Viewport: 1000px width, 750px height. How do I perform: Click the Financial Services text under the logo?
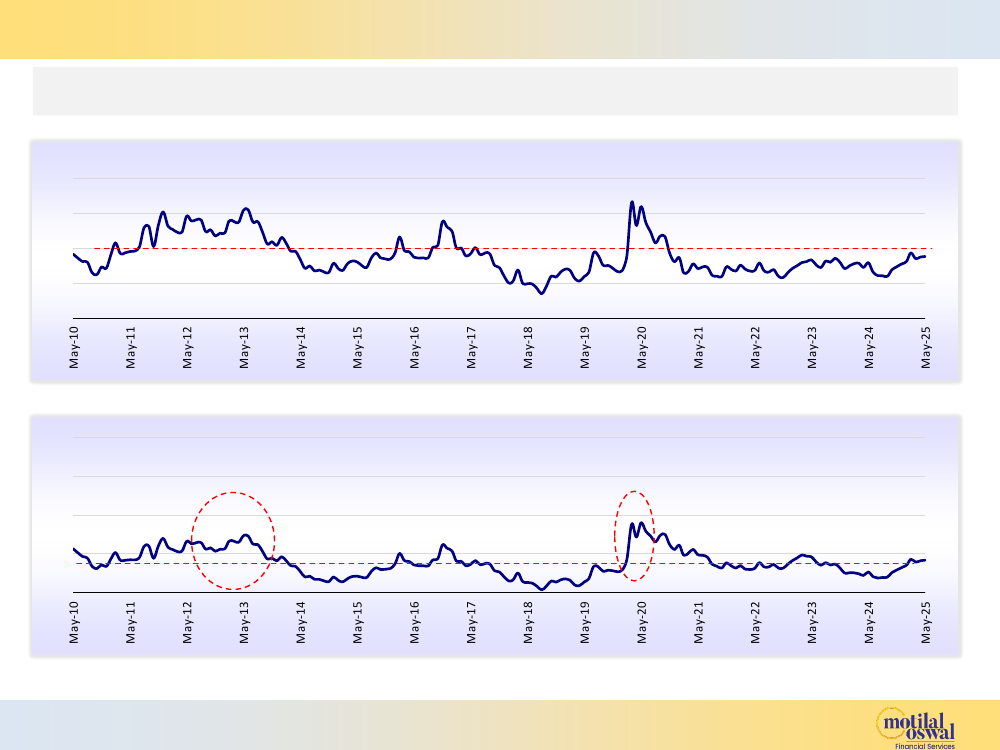coord(924,745)
